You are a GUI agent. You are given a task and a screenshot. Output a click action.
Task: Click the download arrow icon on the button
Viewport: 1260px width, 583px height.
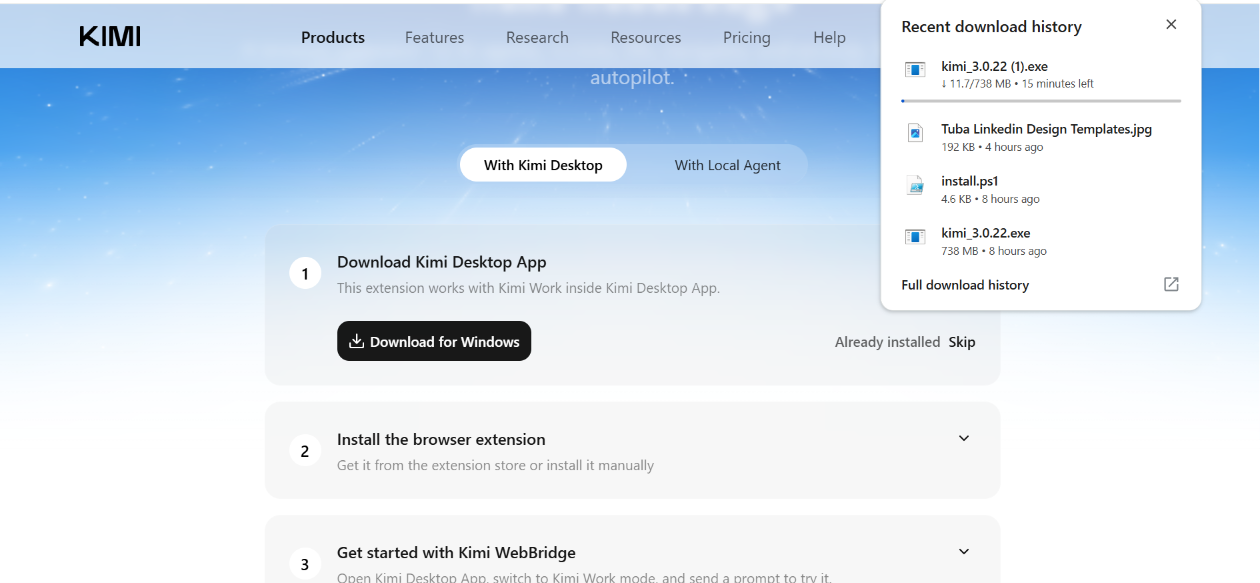click(x=356, y=341)
